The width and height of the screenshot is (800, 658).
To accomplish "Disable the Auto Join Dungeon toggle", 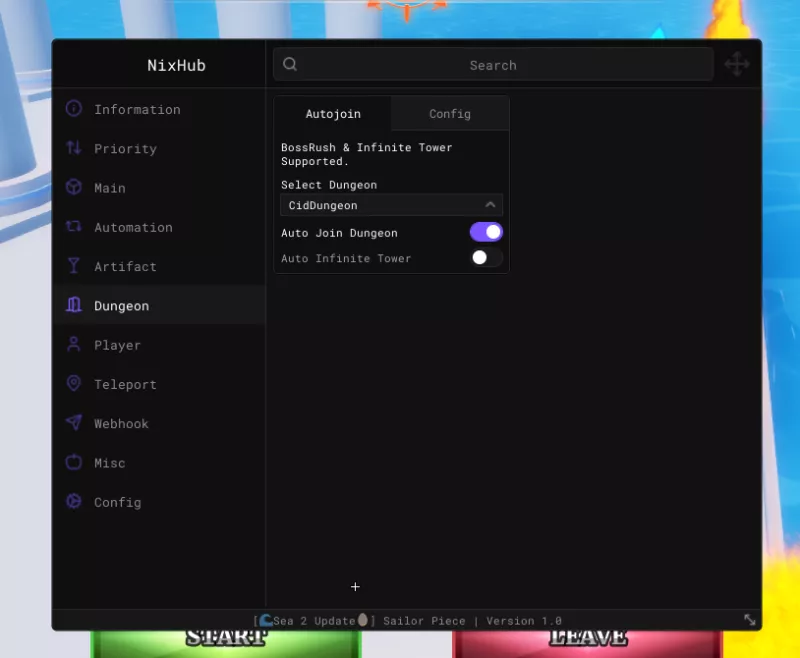I will click(x=486, y=232).
